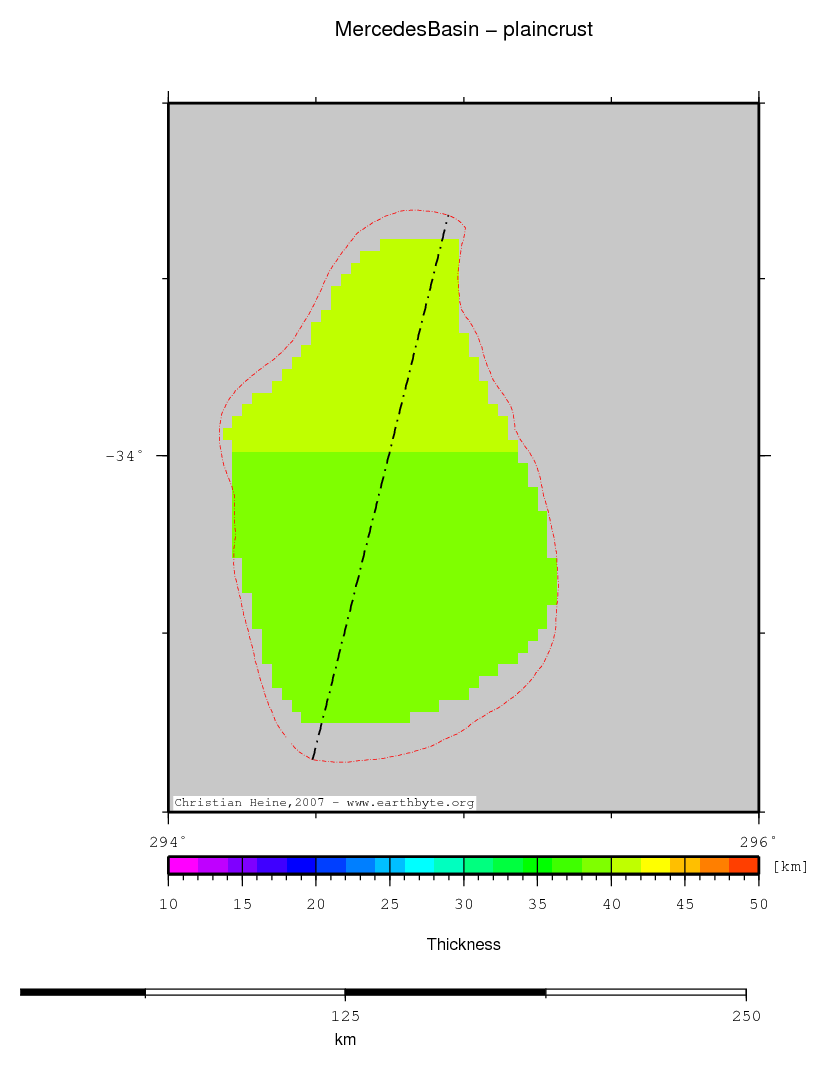Click the 125 label on the scale bar
This screenshot has width=827, height=1066.
click(345, 1016)
